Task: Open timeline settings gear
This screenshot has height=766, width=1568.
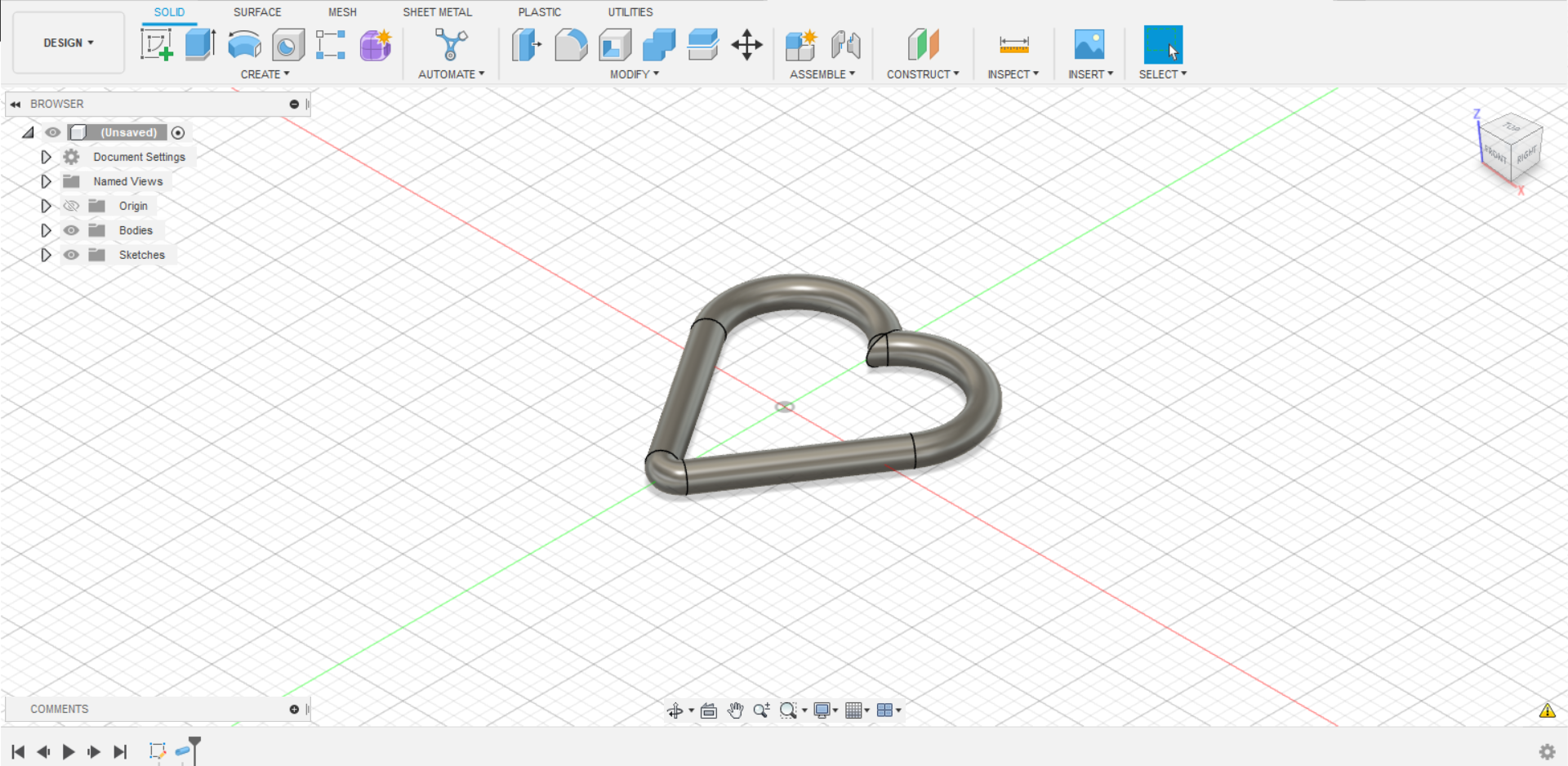Action: click(x=1547, y=751)
